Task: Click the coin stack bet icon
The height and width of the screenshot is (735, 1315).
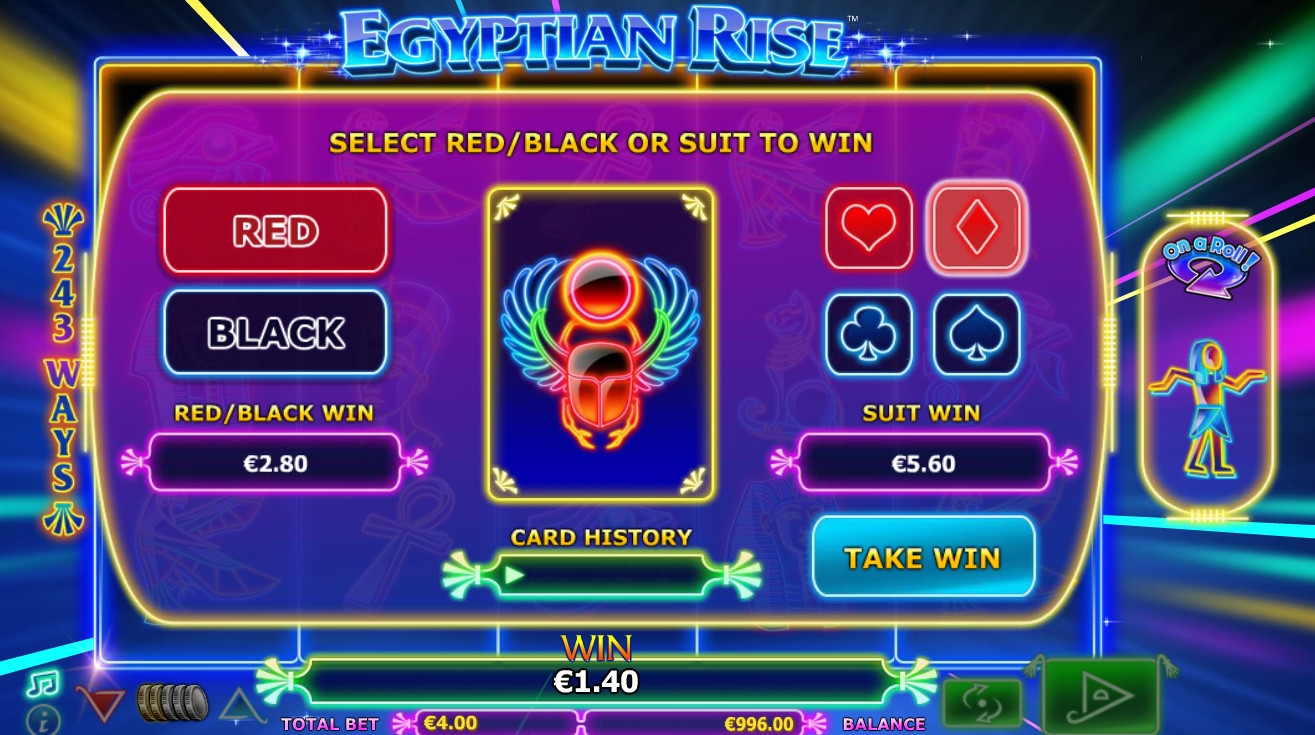Action: [172, 703]
